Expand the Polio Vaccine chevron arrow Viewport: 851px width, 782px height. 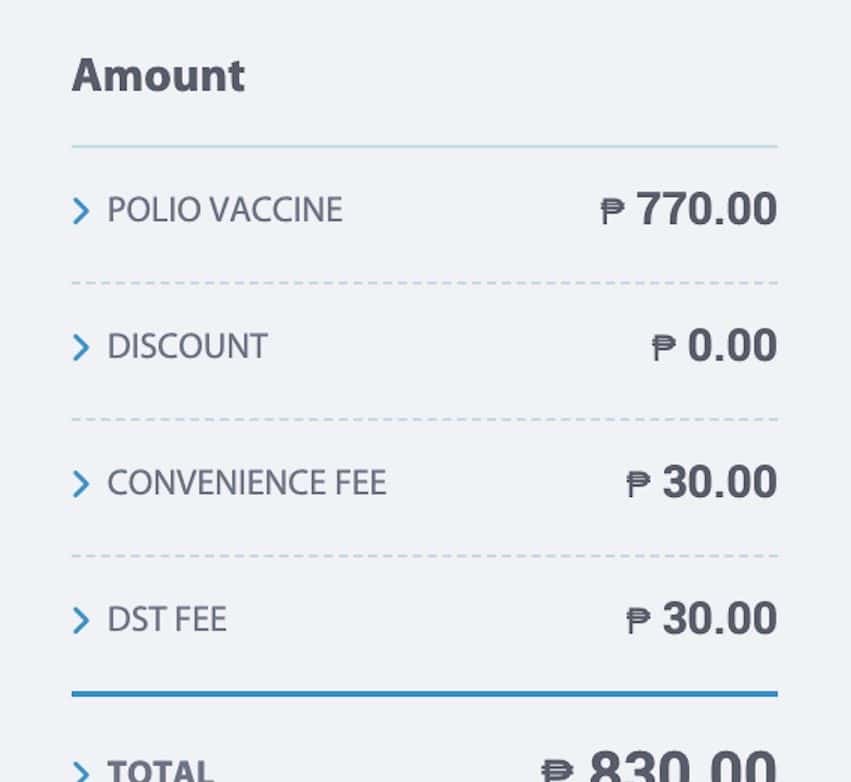tap(81, 211)
